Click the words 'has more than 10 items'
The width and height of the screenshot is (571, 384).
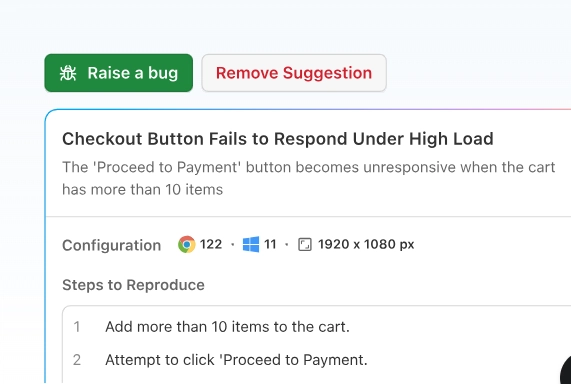click(x=142, y=189)
